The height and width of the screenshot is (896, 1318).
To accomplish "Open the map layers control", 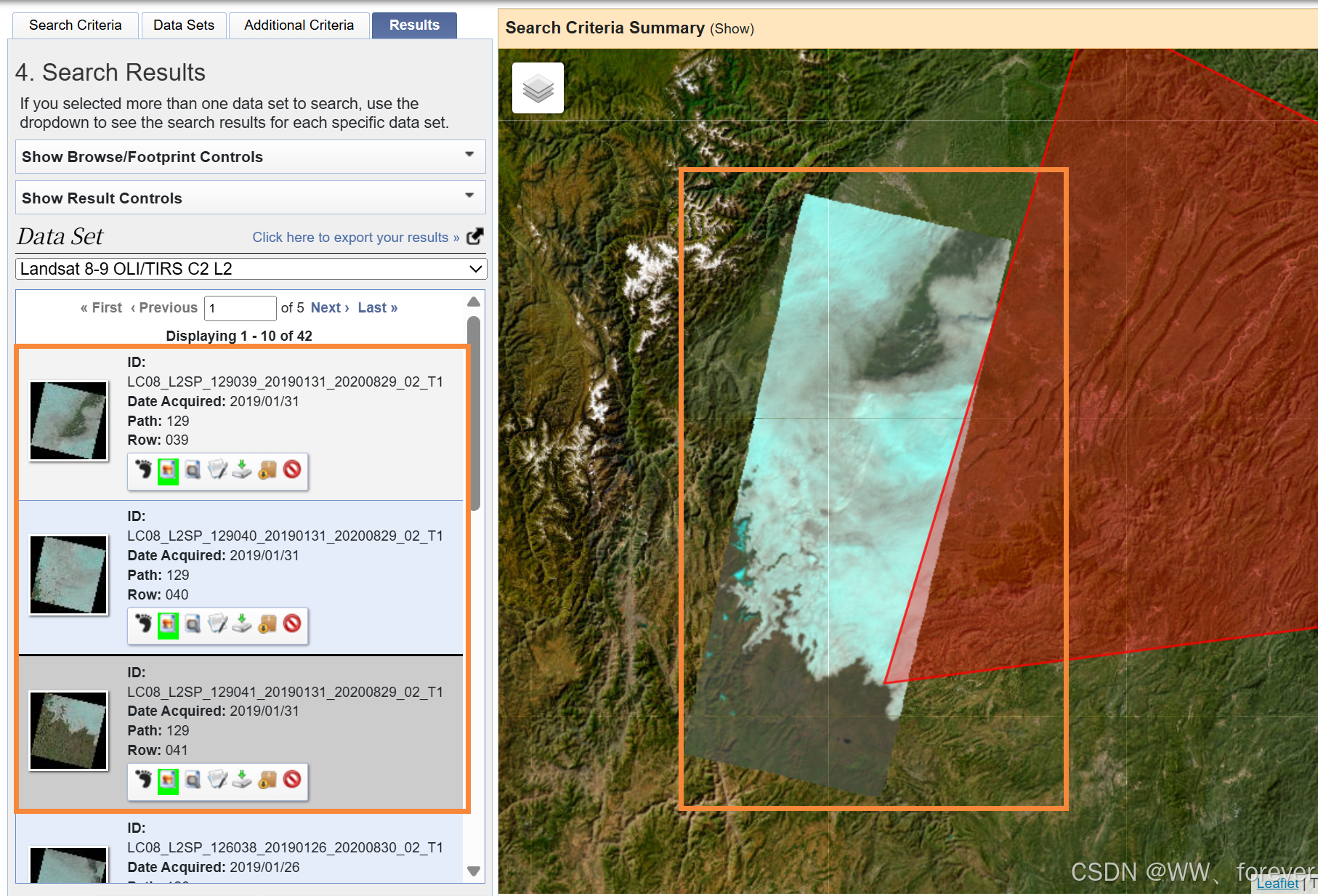I will pyautogui.click(x=538, y=88).
